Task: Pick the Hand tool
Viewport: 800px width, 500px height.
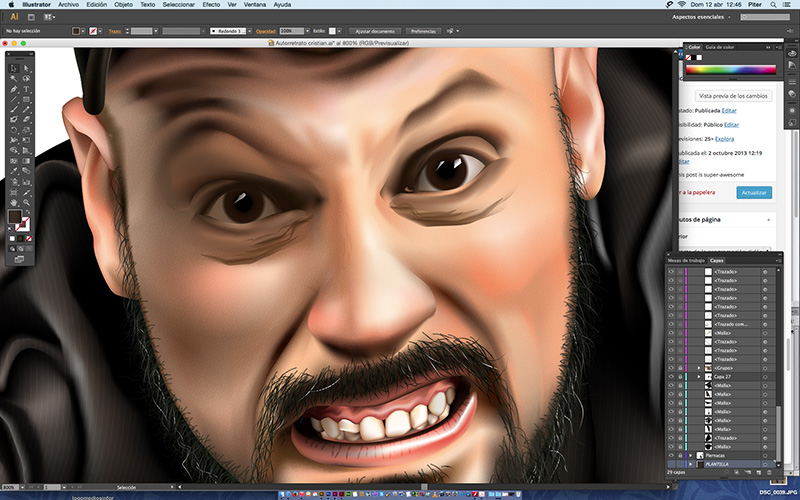Action: (x=12, y=202)
